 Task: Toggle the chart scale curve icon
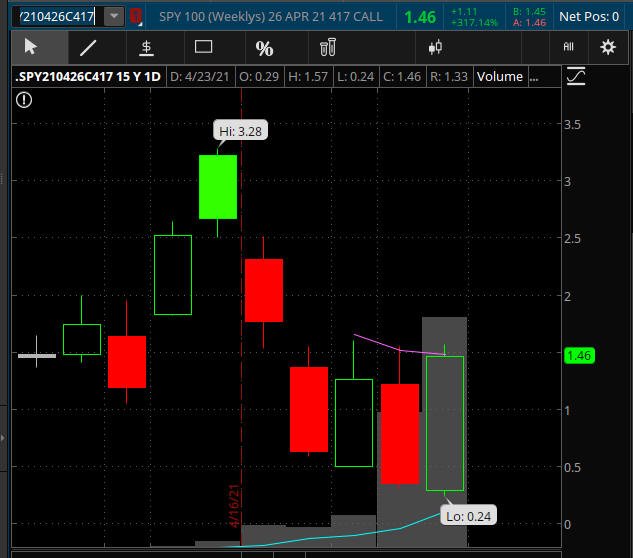pos(576,76)
